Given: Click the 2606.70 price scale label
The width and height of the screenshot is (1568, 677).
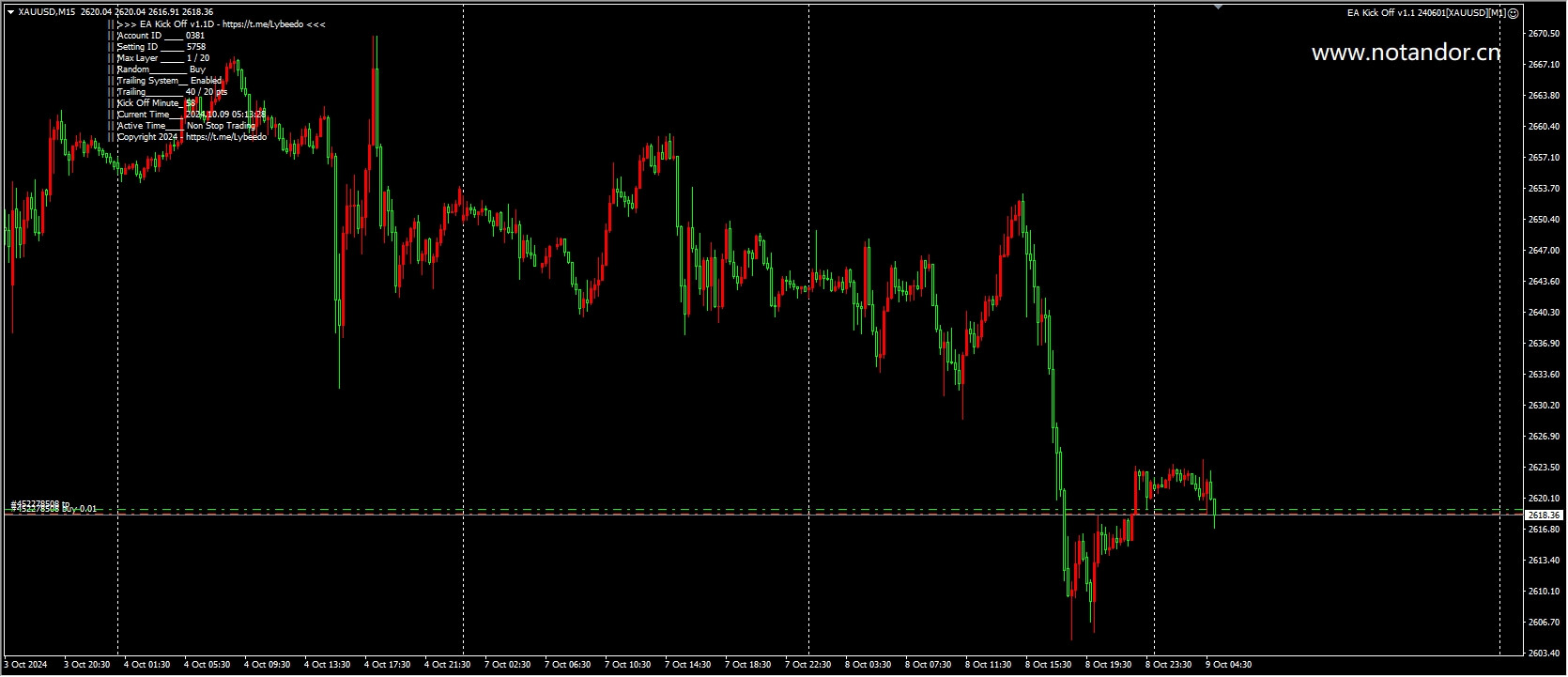Looking at the screenshot, I should pyautogui.click(x=1544, y=623).
